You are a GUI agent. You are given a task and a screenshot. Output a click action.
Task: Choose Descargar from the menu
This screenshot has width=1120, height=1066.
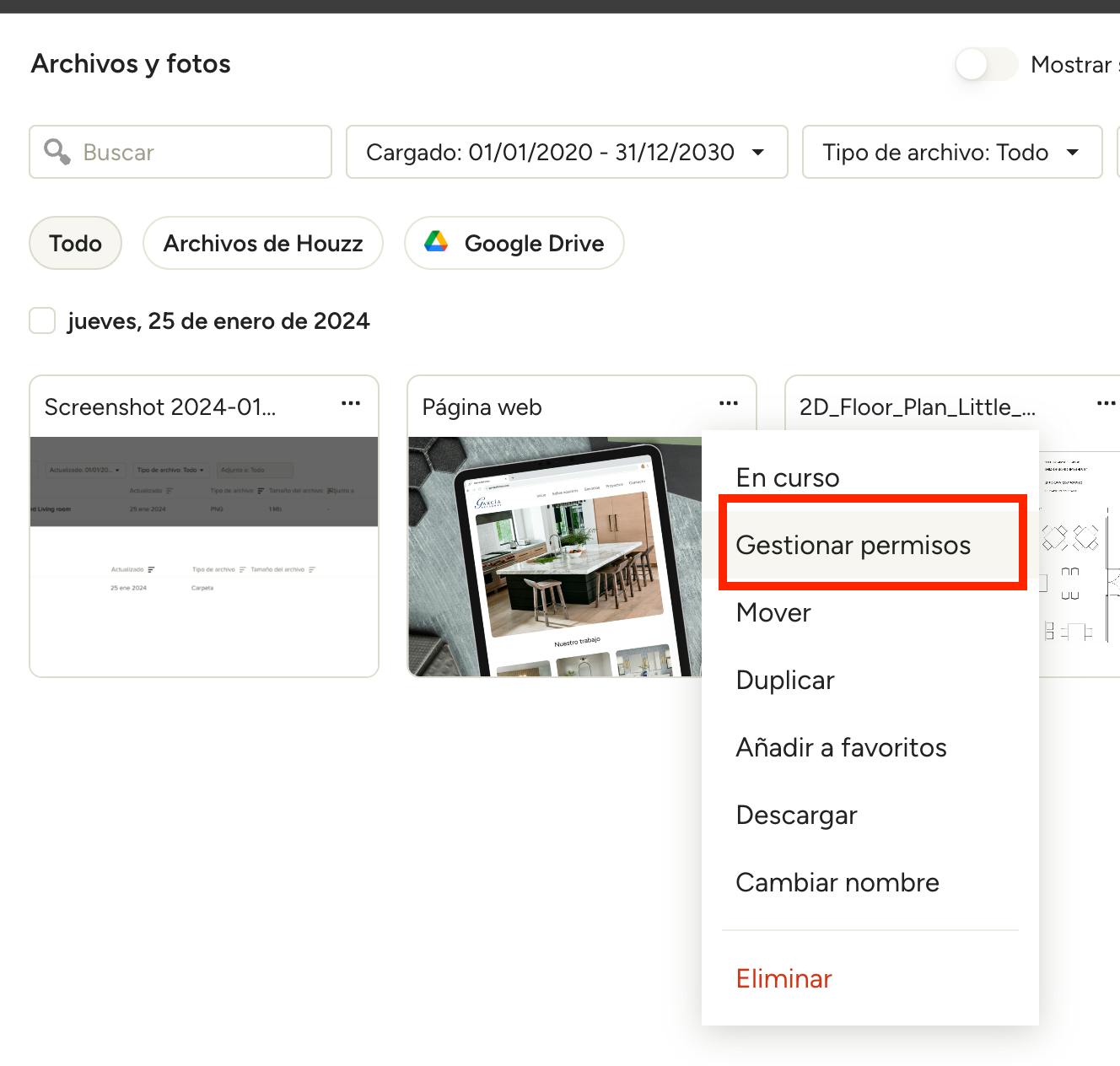796,815
